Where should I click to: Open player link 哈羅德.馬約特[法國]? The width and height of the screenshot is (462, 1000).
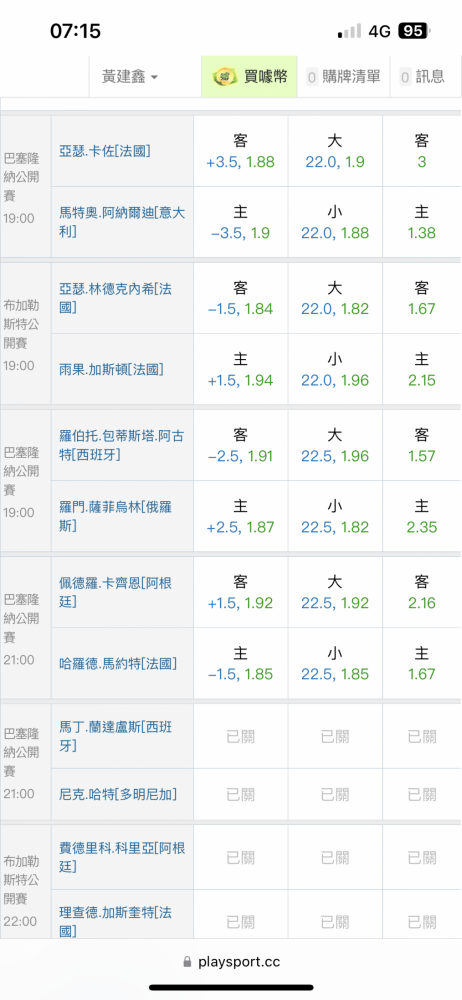point(118,663)
